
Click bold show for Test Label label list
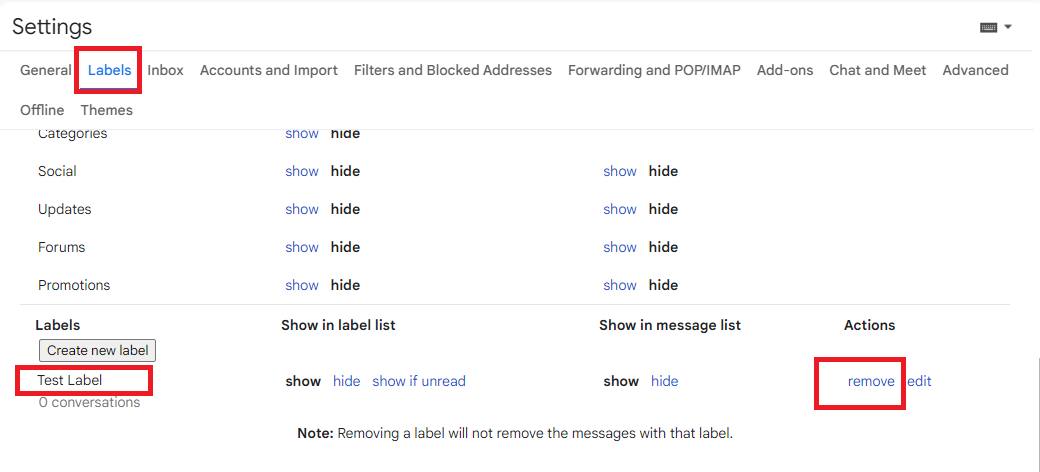point(303,381)
